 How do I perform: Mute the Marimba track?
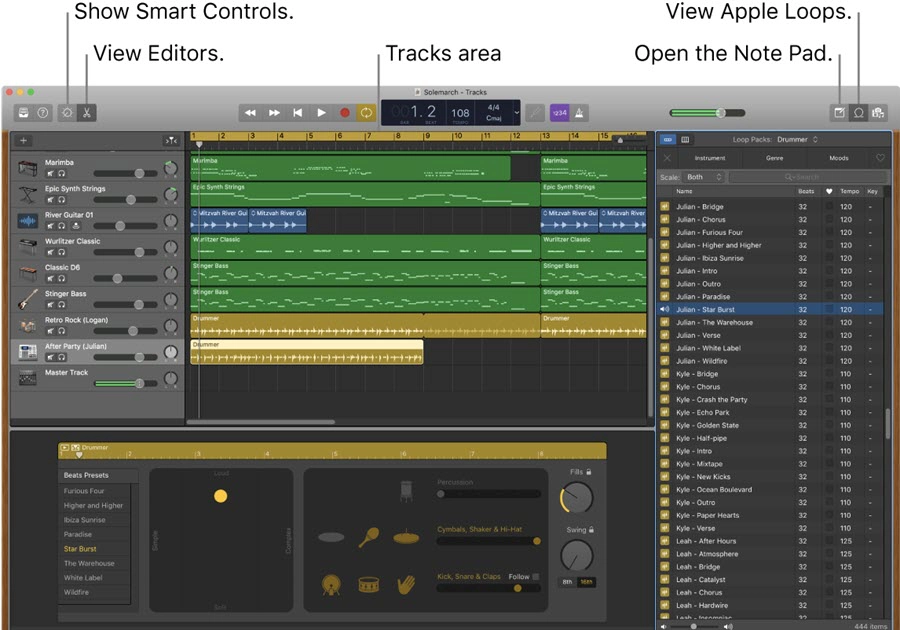click(51, 173)
